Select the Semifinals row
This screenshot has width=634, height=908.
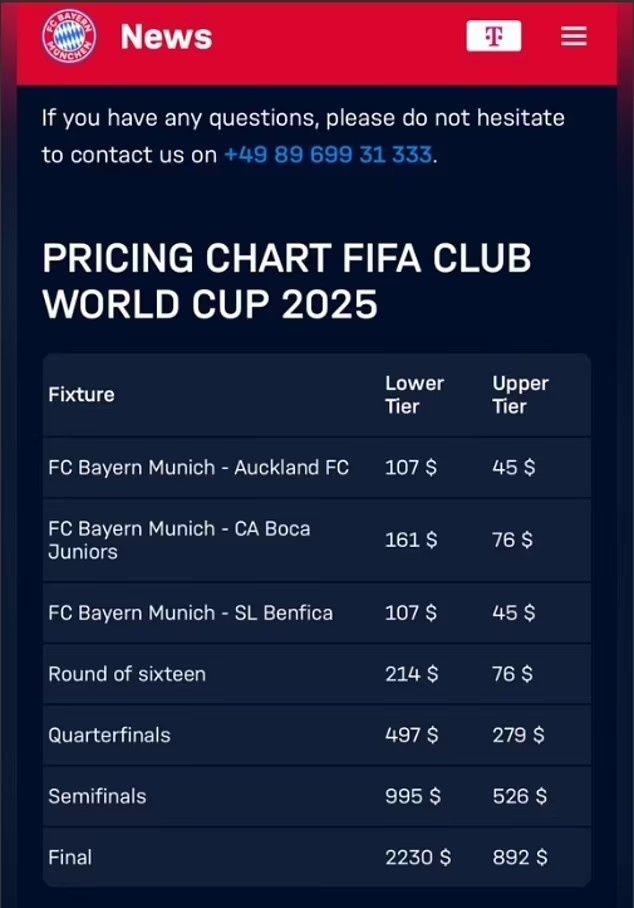[97, 796]
